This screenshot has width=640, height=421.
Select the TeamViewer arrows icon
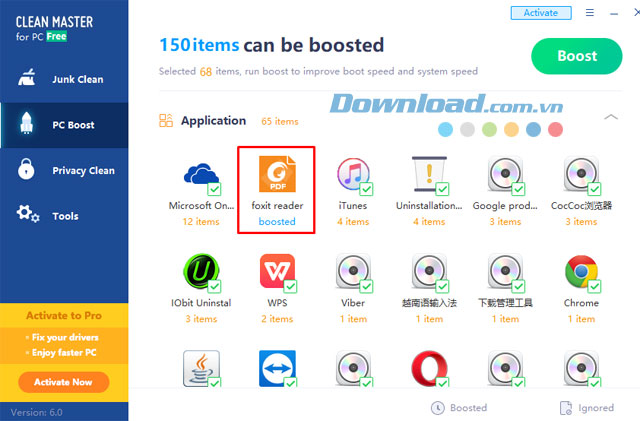pos(277,368)
